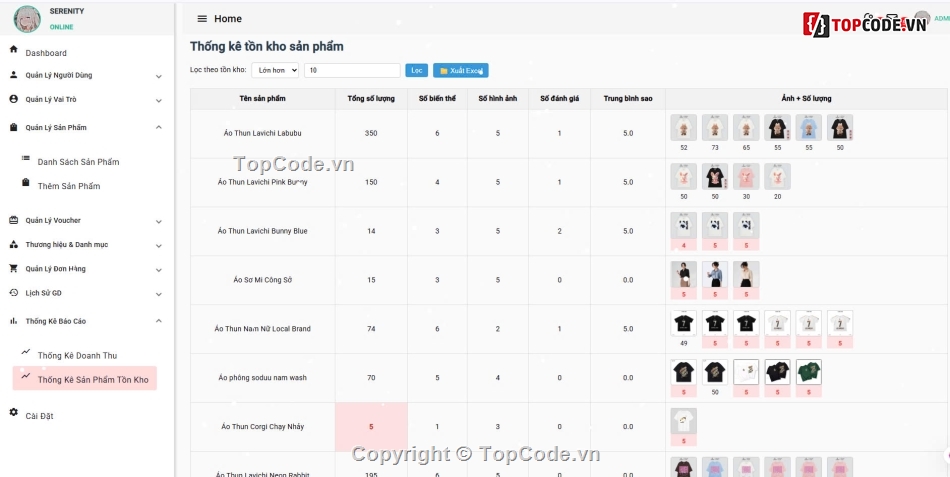Click Local Brand thumbnail with quantity 49
The width and height of the screenshot is (950, 477).
point(683,324)
